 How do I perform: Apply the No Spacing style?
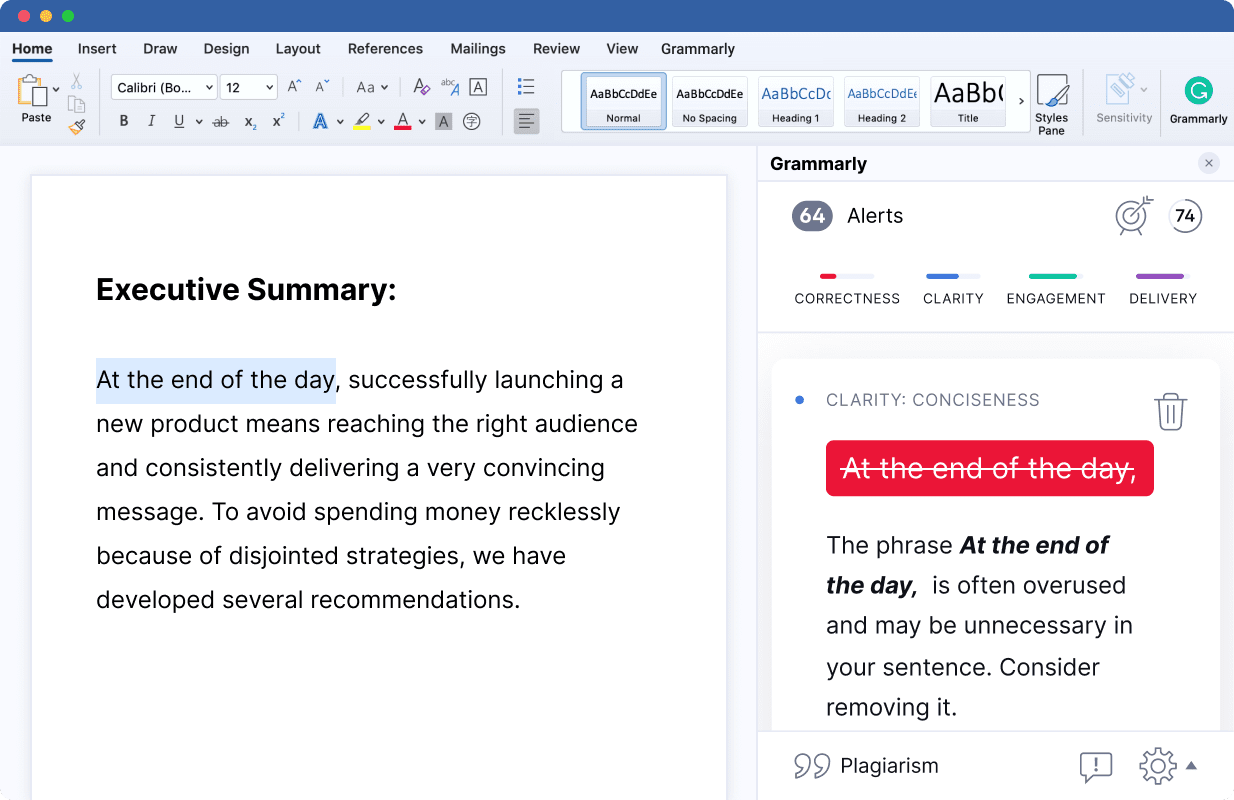(x=710, y=101)
